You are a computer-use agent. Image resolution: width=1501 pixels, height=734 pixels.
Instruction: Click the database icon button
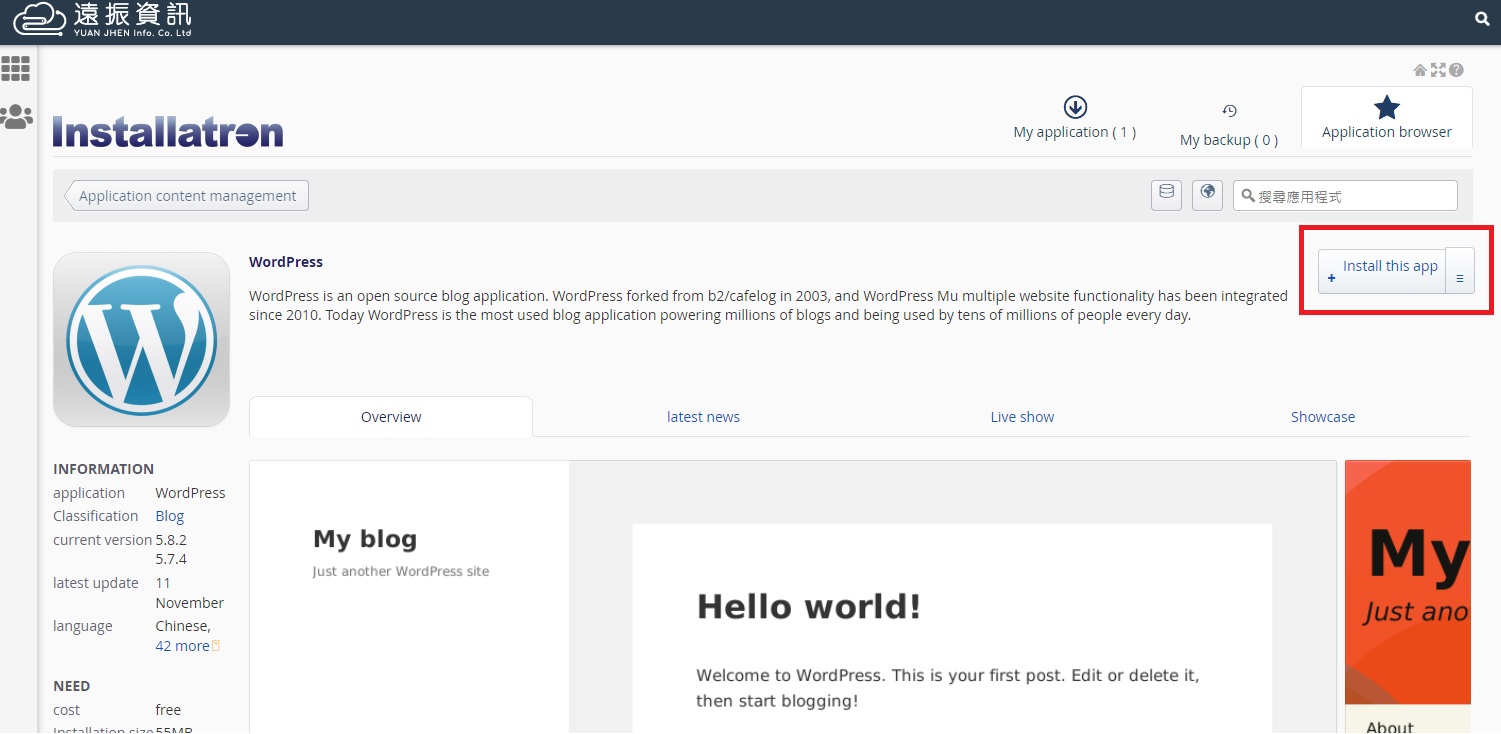point(1166,195)
